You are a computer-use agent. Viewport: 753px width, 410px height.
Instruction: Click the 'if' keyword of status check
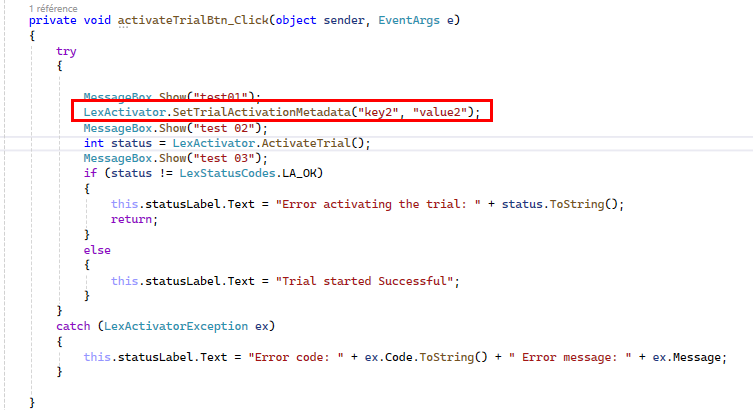point(90,173)
